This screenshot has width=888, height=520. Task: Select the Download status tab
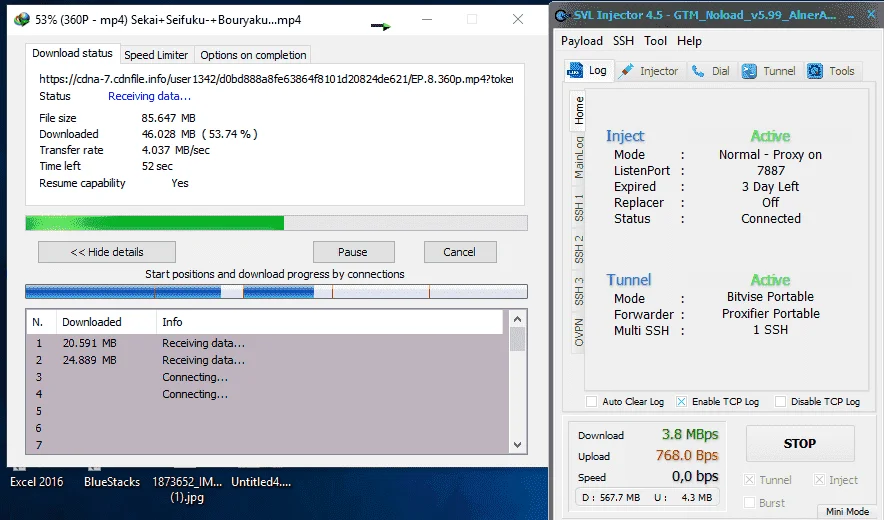click(x=72, y=53)
